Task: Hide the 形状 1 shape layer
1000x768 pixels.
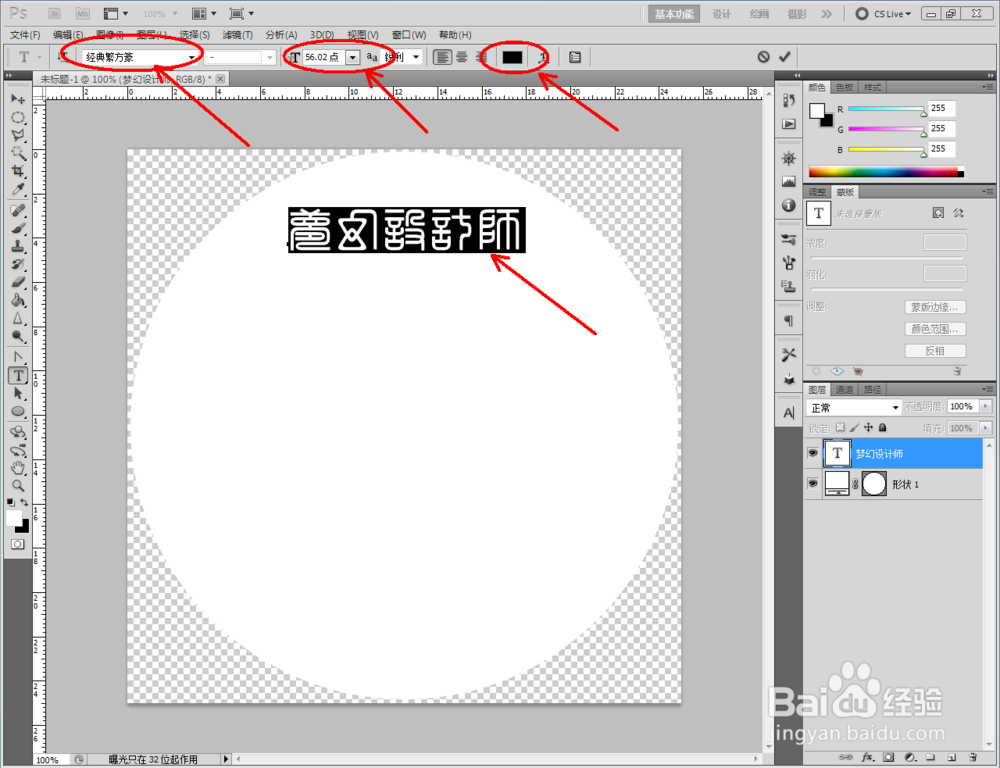Action: tap(813, 484)
